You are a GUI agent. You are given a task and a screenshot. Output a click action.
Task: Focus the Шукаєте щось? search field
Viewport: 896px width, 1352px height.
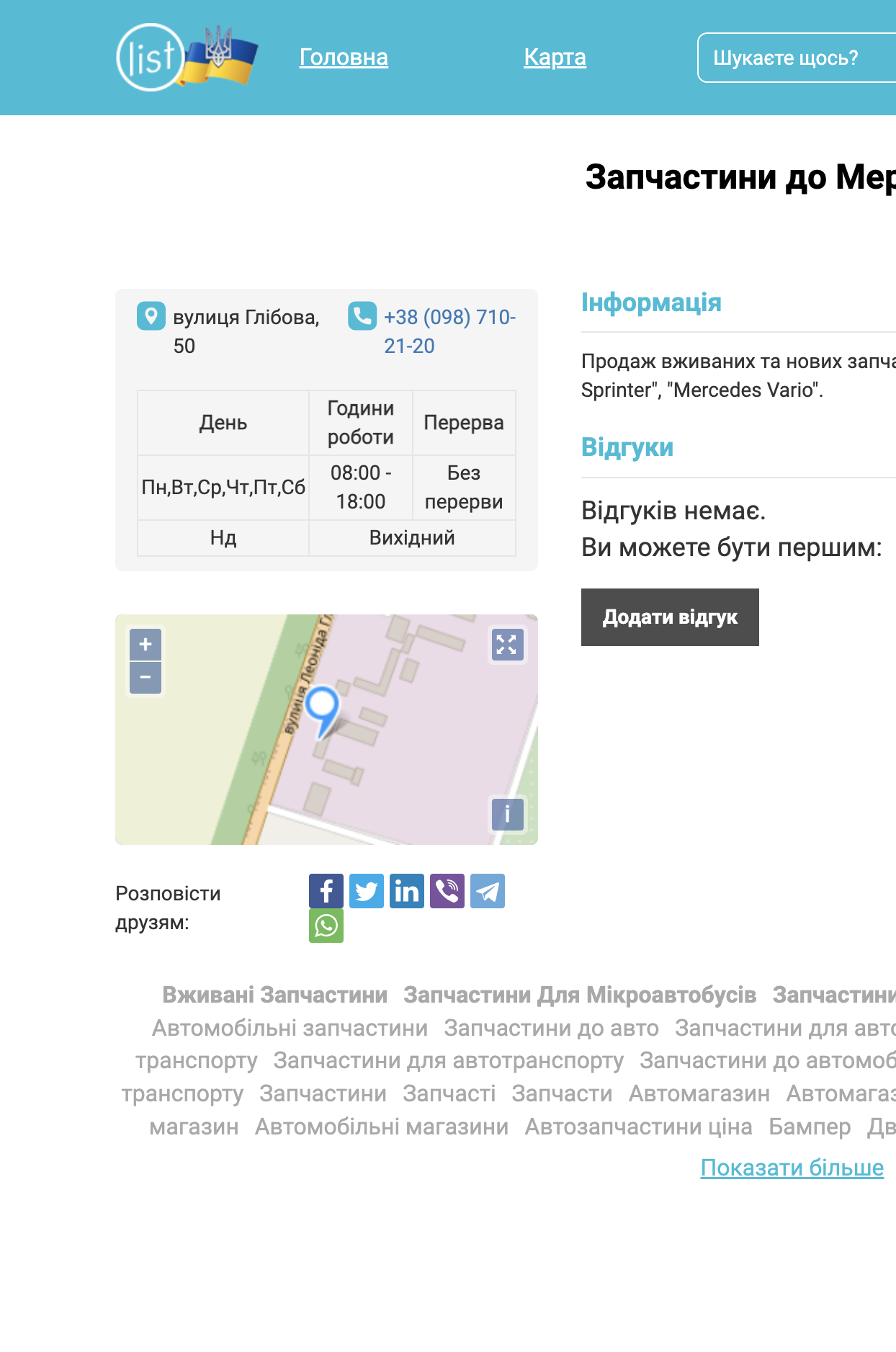797,58
